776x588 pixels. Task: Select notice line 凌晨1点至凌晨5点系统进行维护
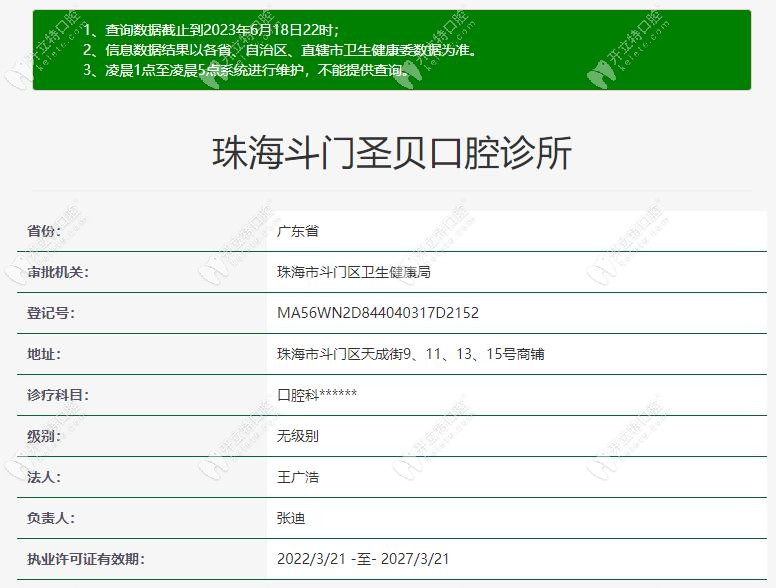coord(246,70)
